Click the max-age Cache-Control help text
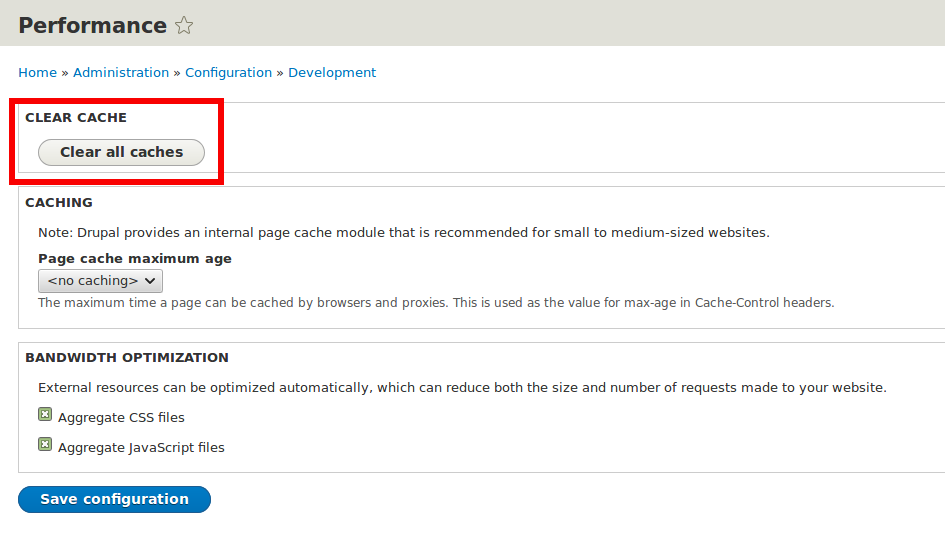 436,303
